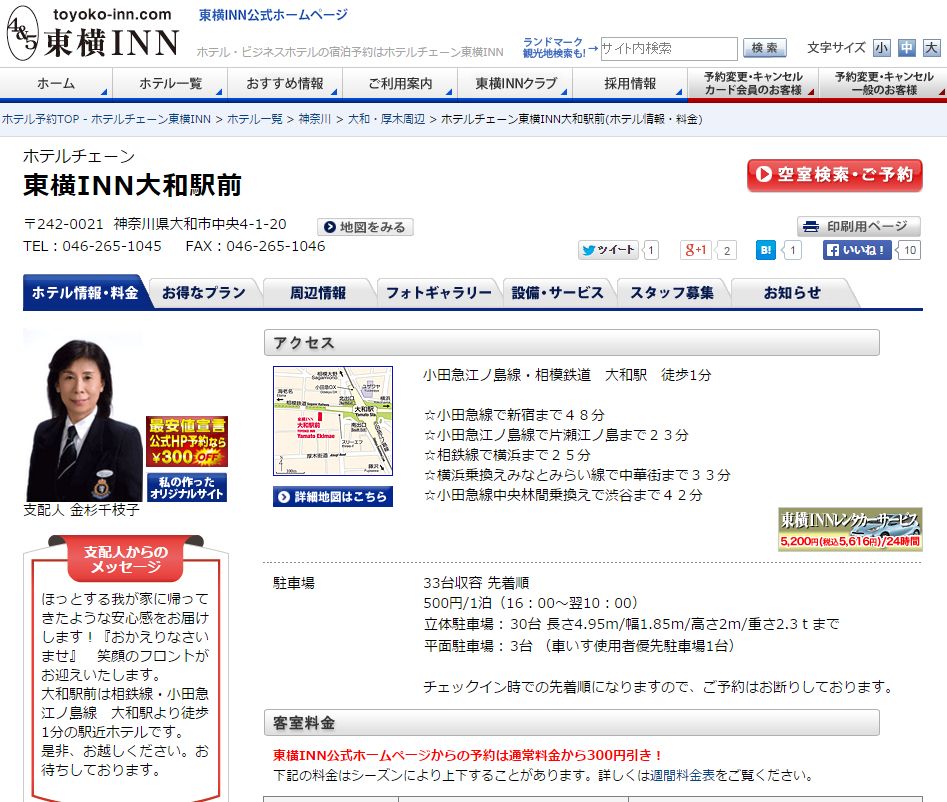Open 予約変更・キャンセル カード会員のお客様

(753, 83)
